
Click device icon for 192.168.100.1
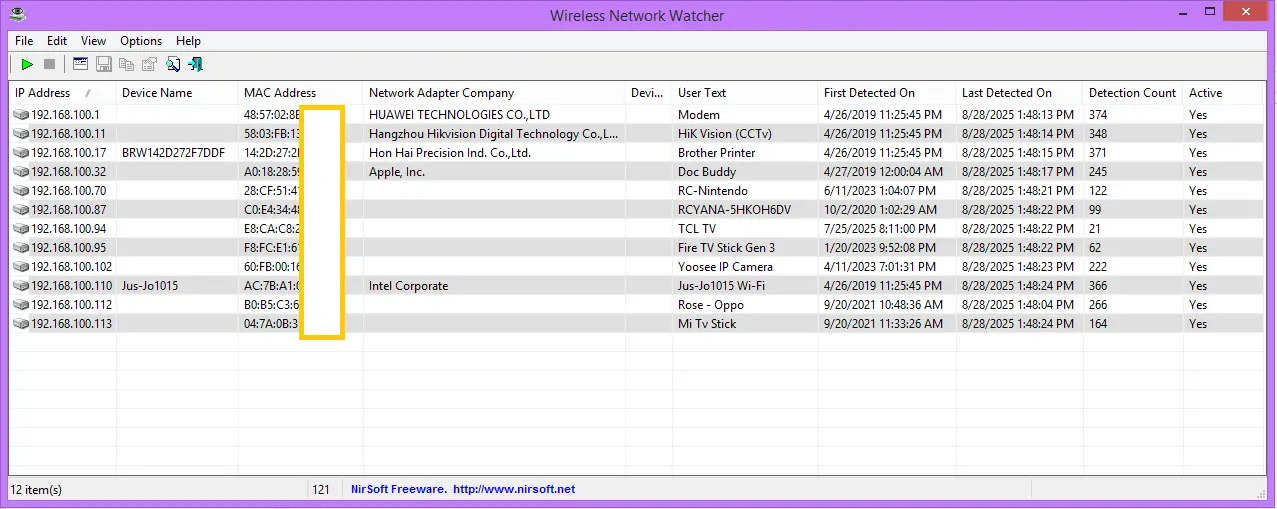(x=21, y=115)
